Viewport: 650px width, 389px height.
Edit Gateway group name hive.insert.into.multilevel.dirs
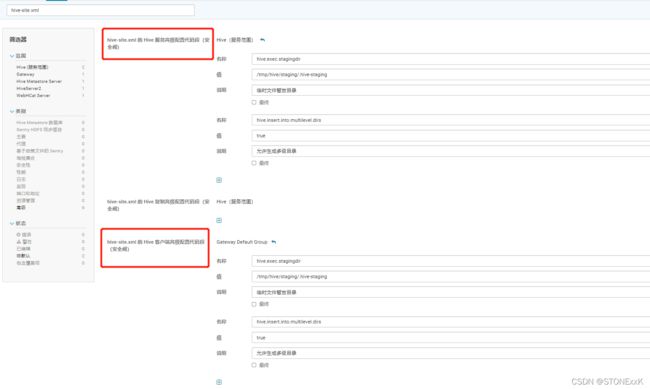pyautogui.click(x=451, y=322)
